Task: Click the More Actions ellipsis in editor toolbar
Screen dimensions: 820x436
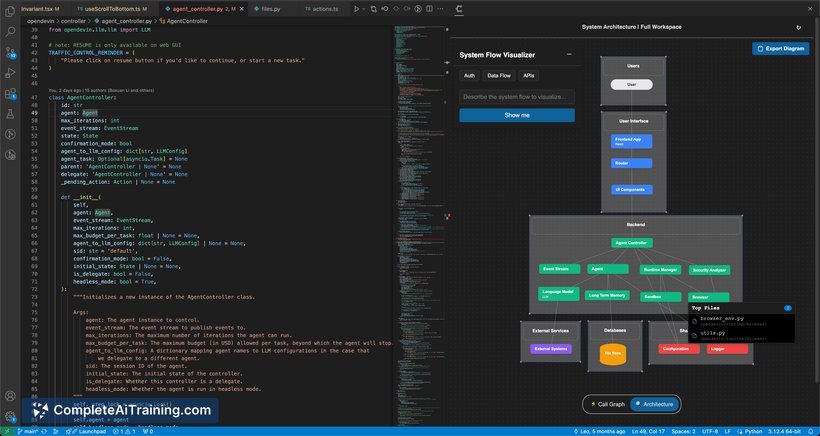Action: (x=440, y=9)
